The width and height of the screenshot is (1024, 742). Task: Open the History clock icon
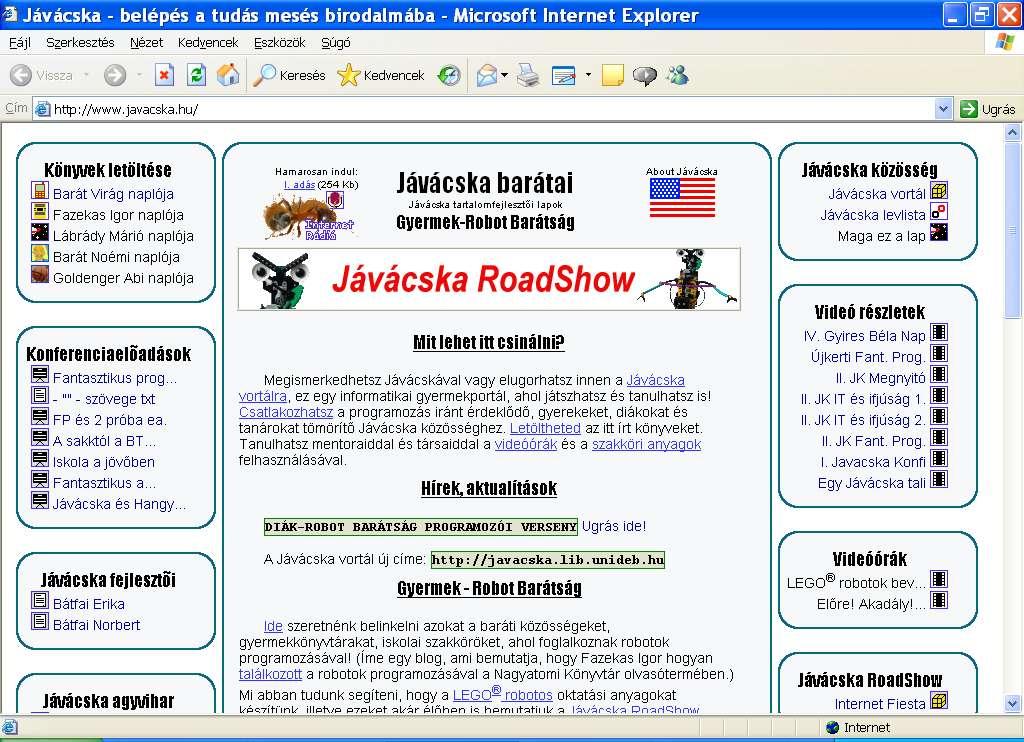(x=449, y=75)
